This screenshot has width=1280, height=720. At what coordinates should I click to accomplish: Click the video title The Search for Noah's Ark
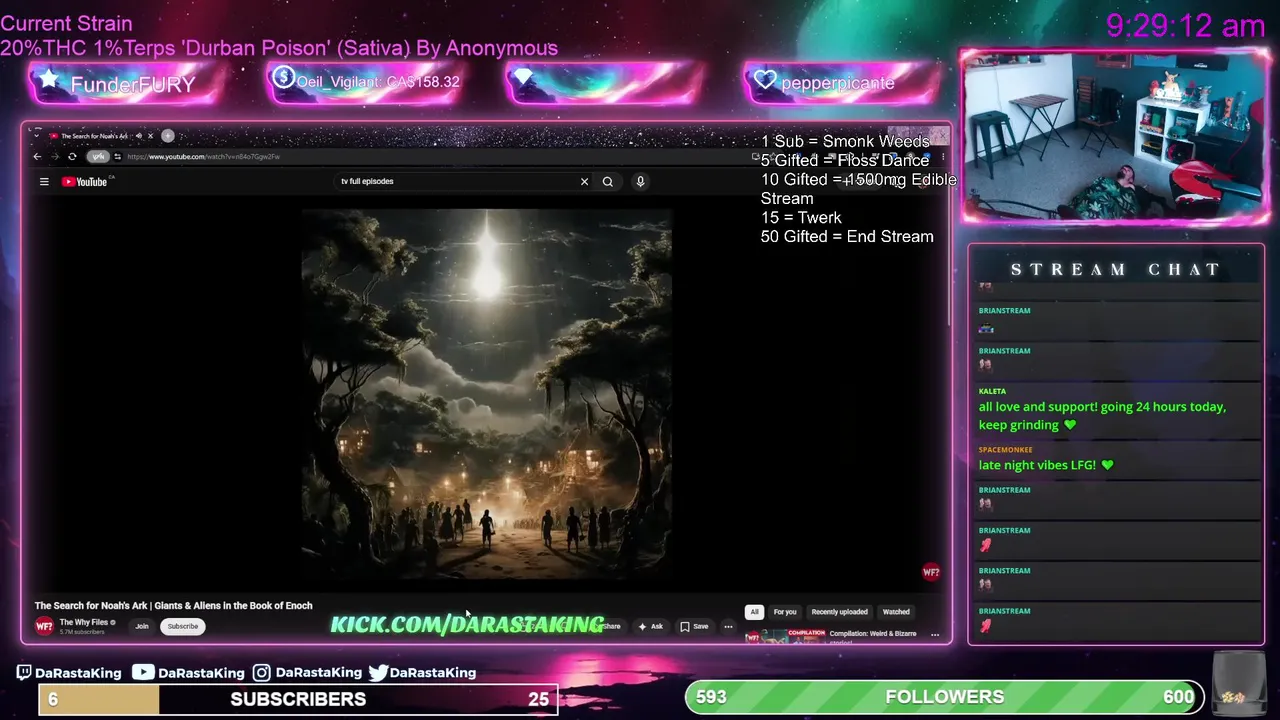click(174, 606)
